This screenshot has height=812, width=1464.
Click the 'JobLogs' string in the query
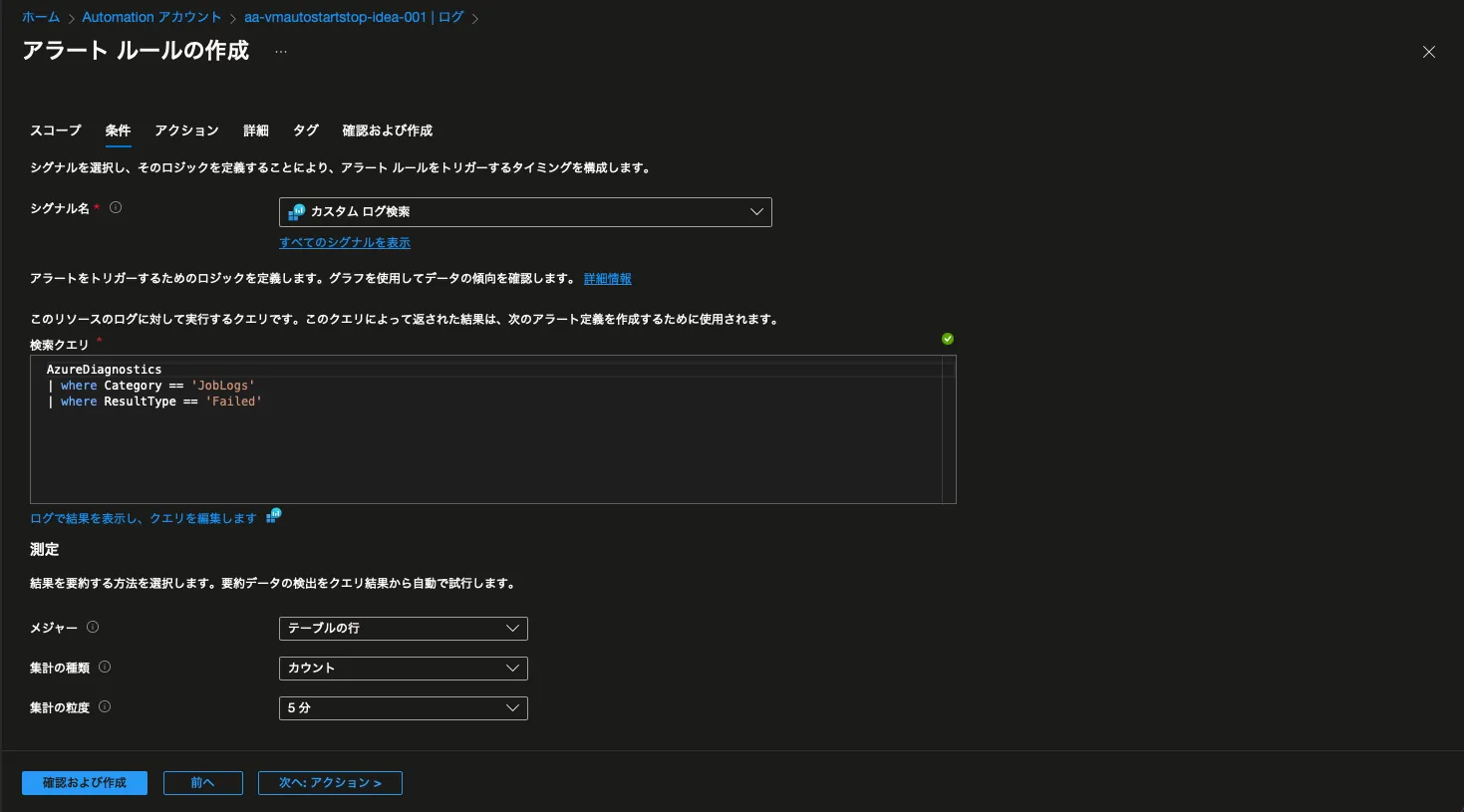click(x=223, y=386)
